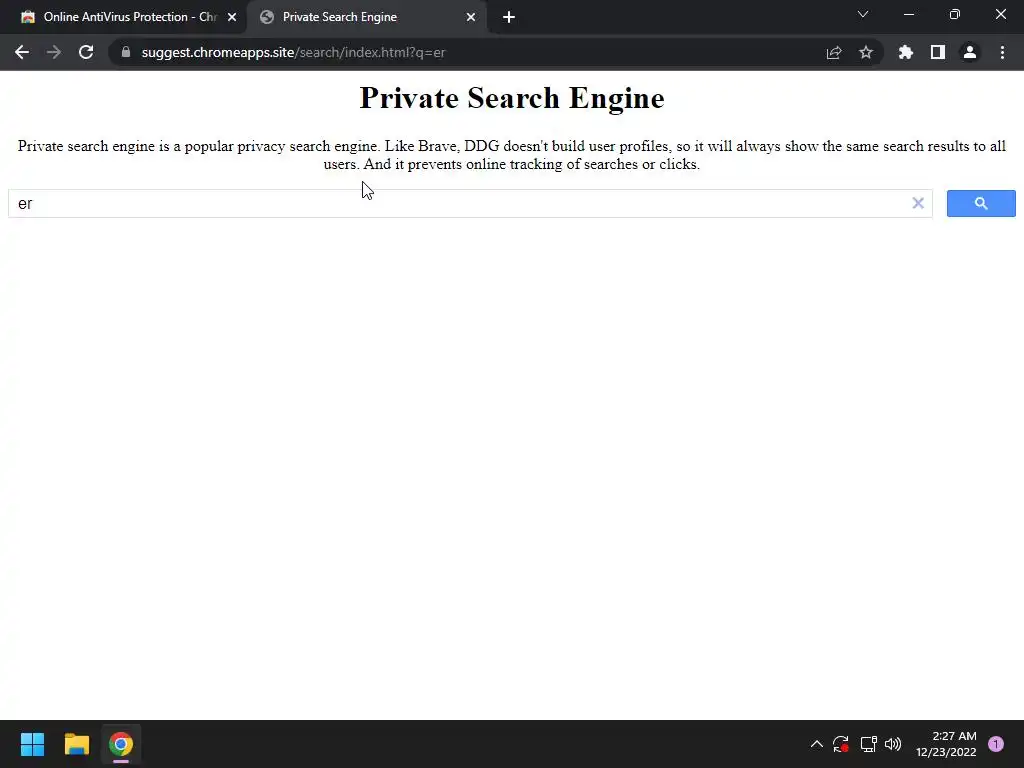The height and width of the screenshot is (768, 1024).
Task: Close the Online AntiVirus Protection tab
Action: click(232, 17)
